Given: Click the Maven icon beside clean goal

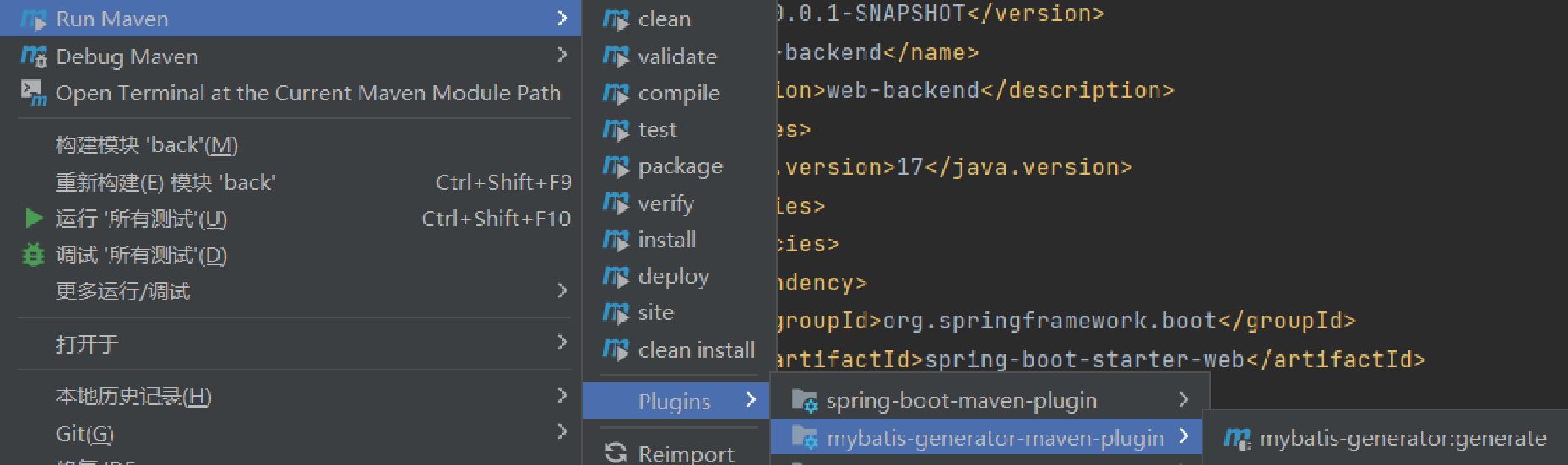Looking at the screenshot, I should point(616,19).
